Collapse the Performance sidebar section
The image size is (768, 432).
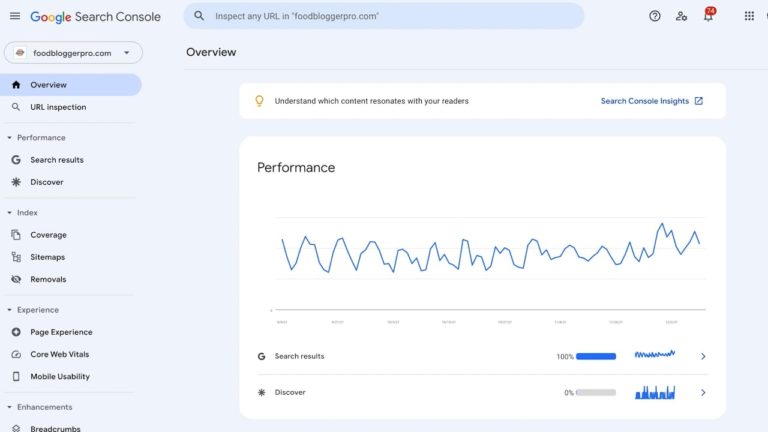coord(9,138)
